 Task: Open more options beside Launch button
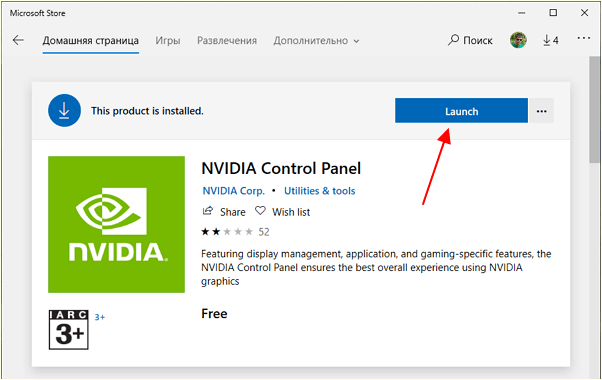[541, 111]
